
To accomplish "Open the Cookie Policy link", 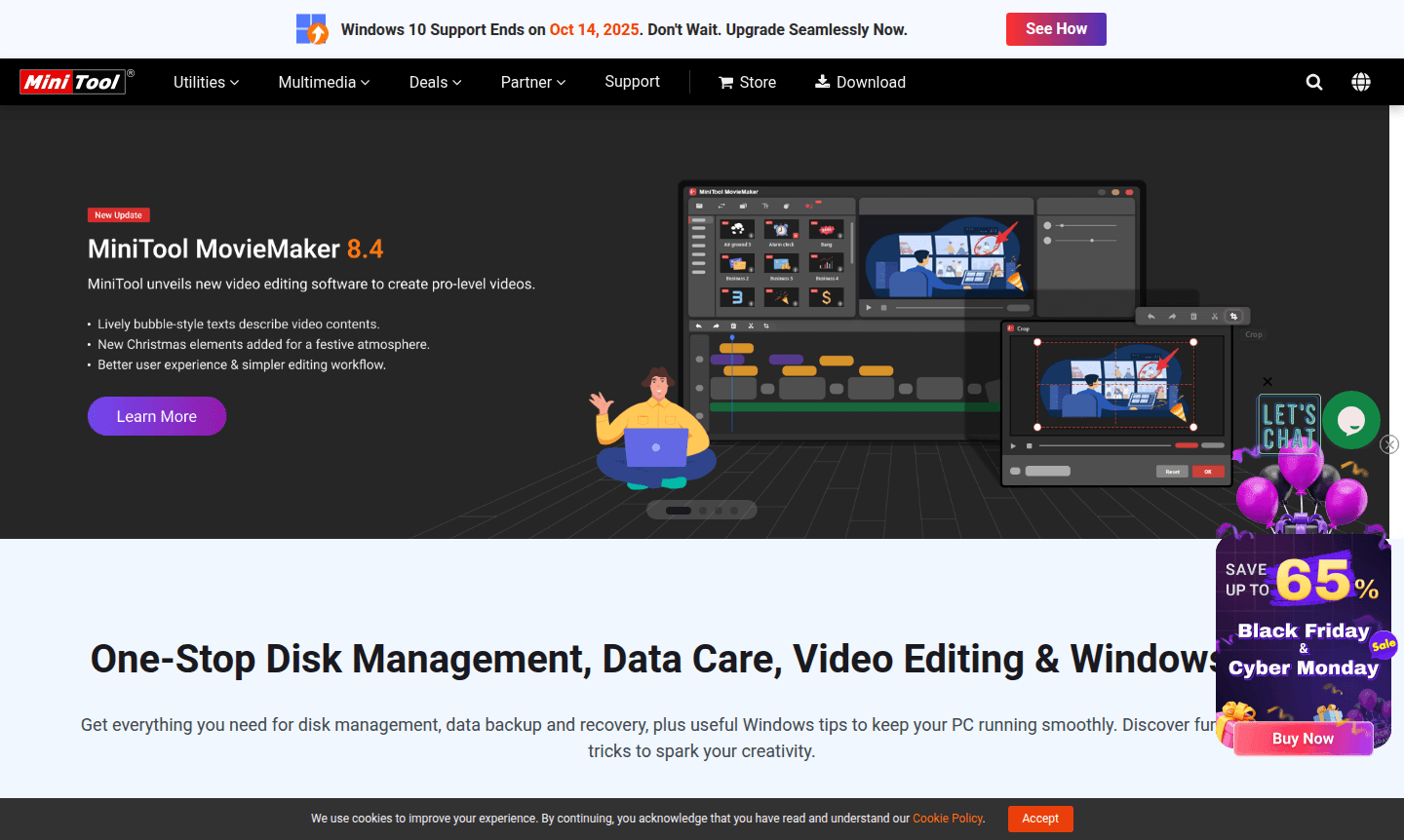I will point(947,819).
